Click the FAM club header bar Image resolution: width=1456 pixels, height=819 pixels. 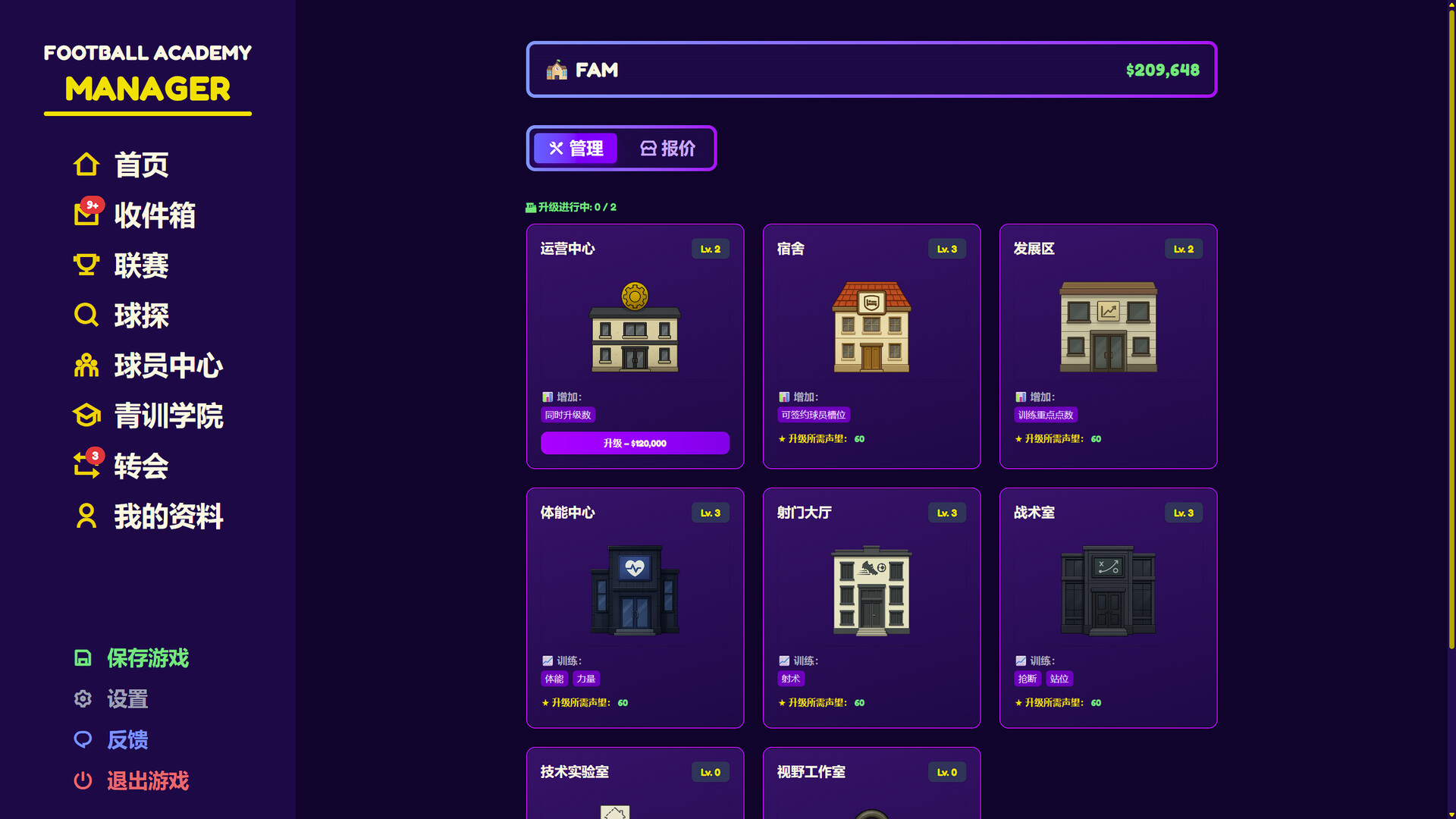pyautogui.click(x=871, y=70)
